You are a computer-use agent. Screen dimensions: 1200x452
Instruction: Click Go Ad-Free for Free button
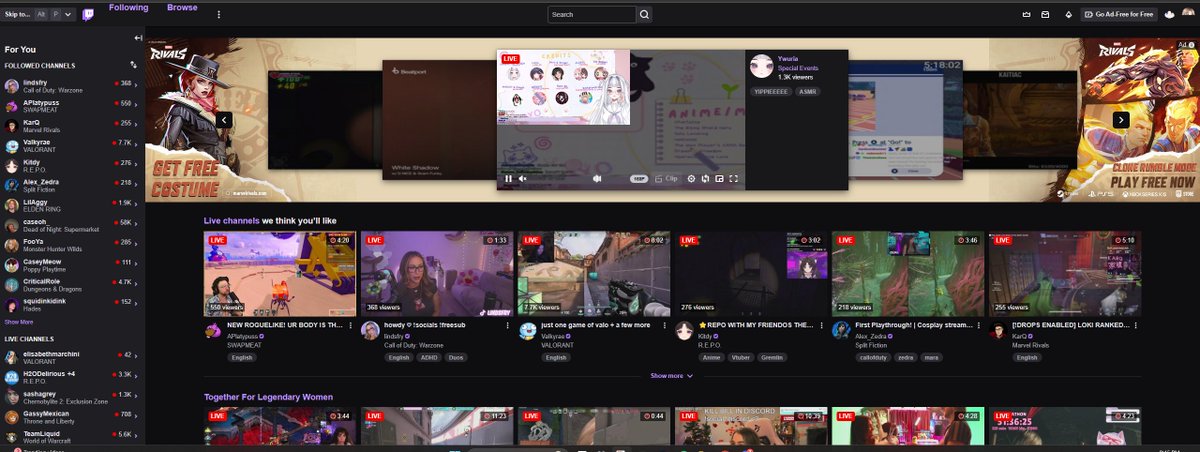[1119, 15]
